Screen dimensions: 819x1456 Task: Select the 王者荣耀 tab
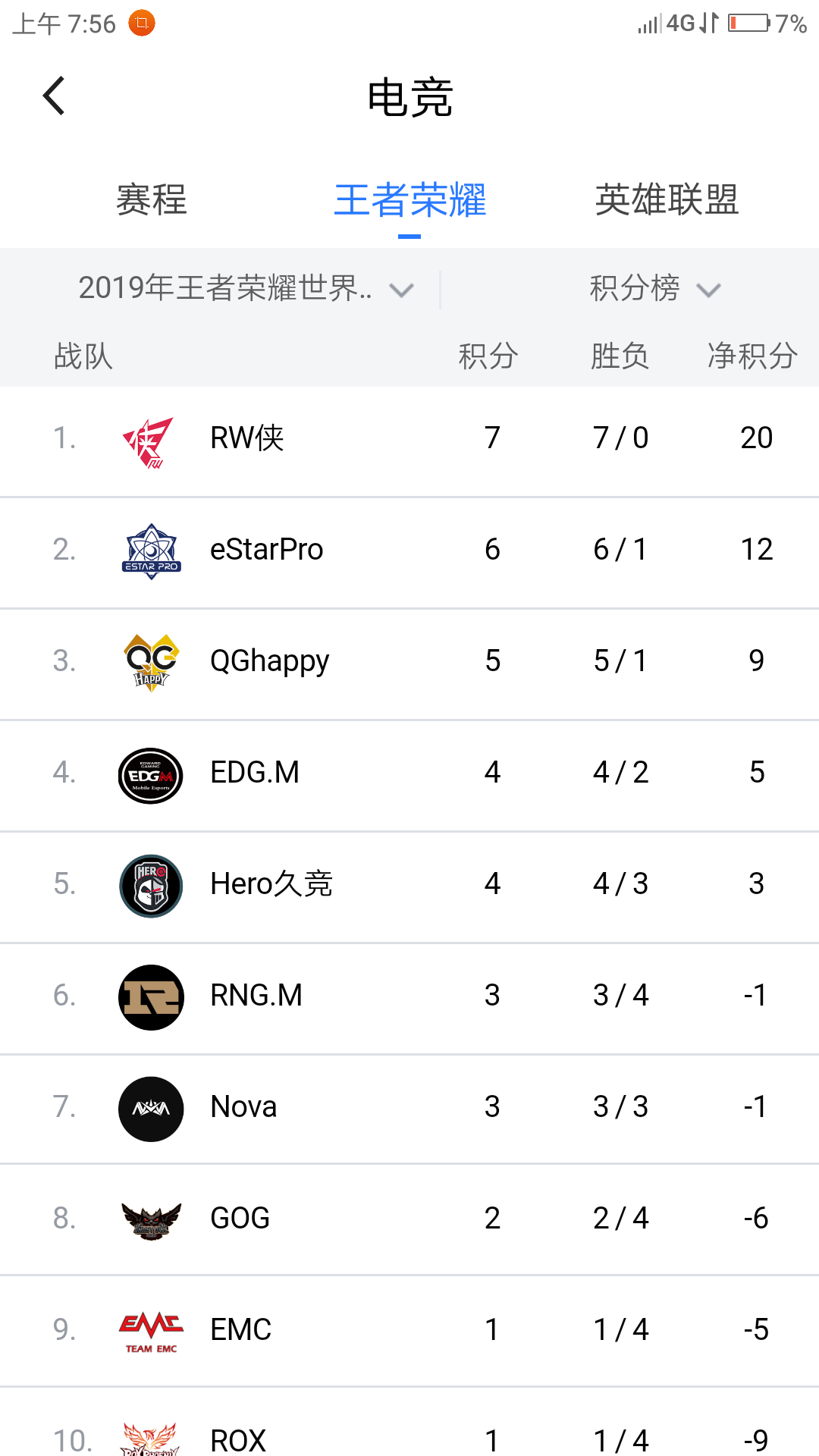409,200
